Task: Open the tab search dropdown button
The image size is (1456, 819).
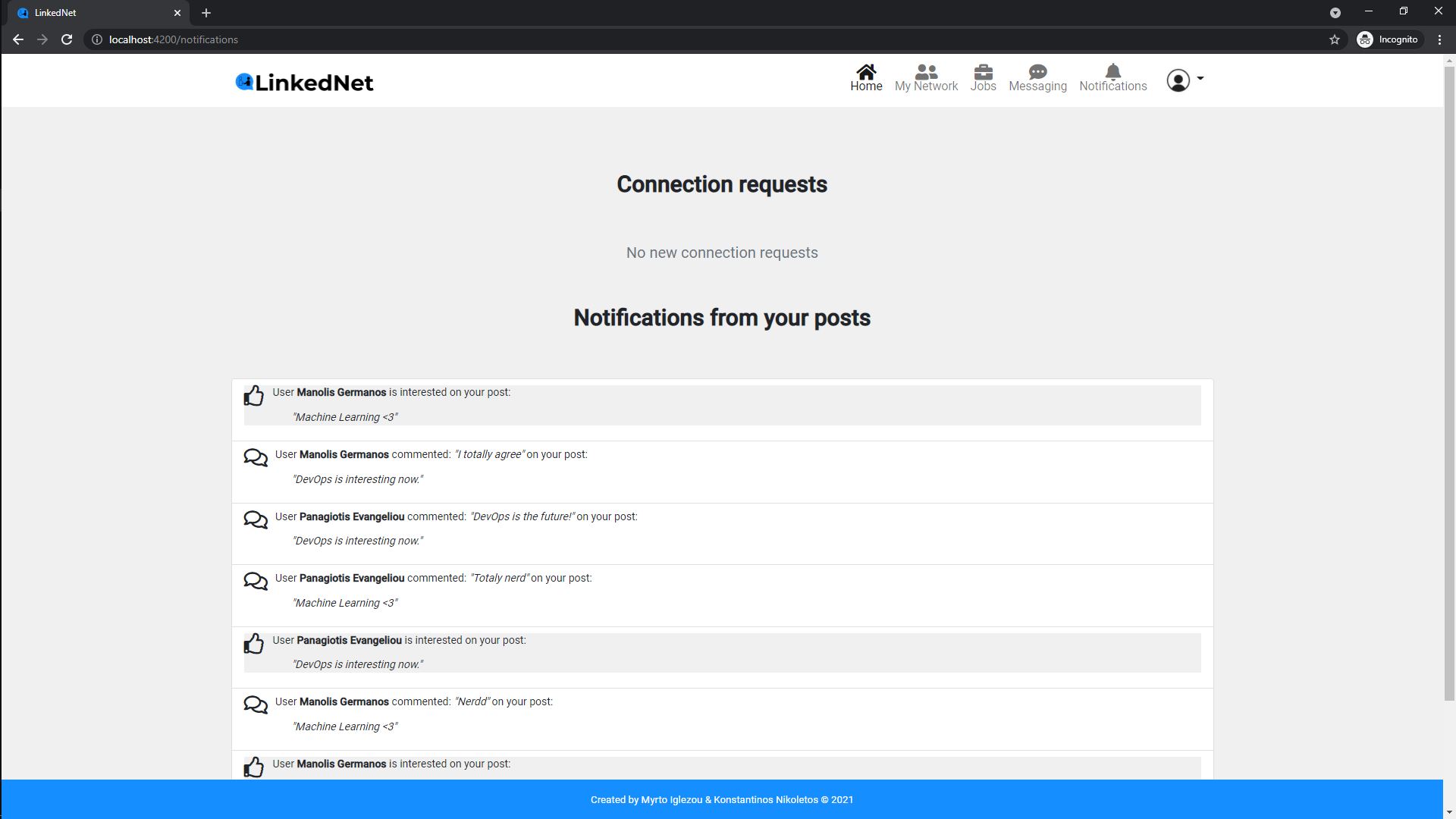Action: click(1335, 12)
